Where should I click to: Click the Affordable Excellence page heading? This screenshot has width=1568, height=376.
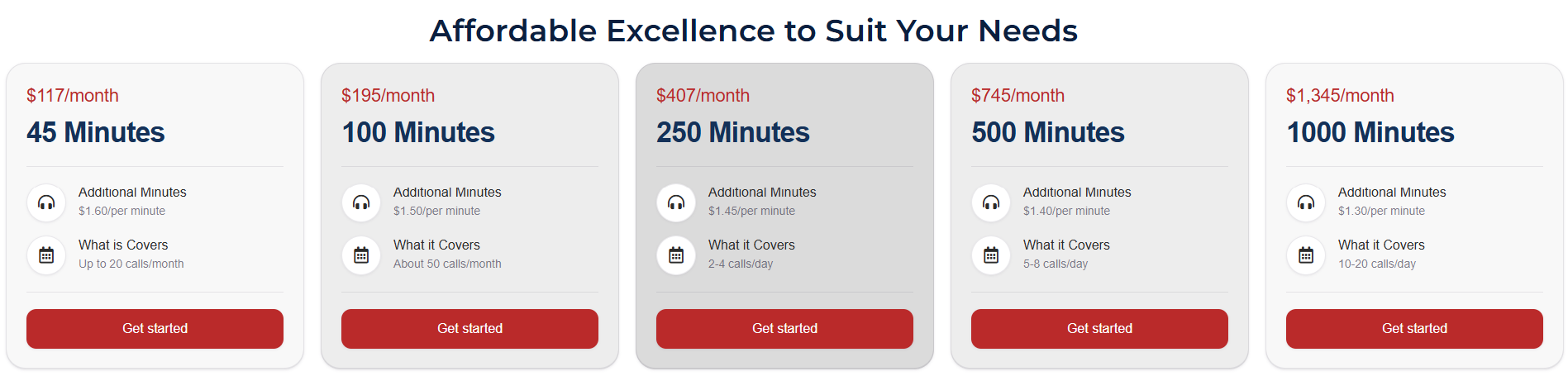[x=753, y=31]
